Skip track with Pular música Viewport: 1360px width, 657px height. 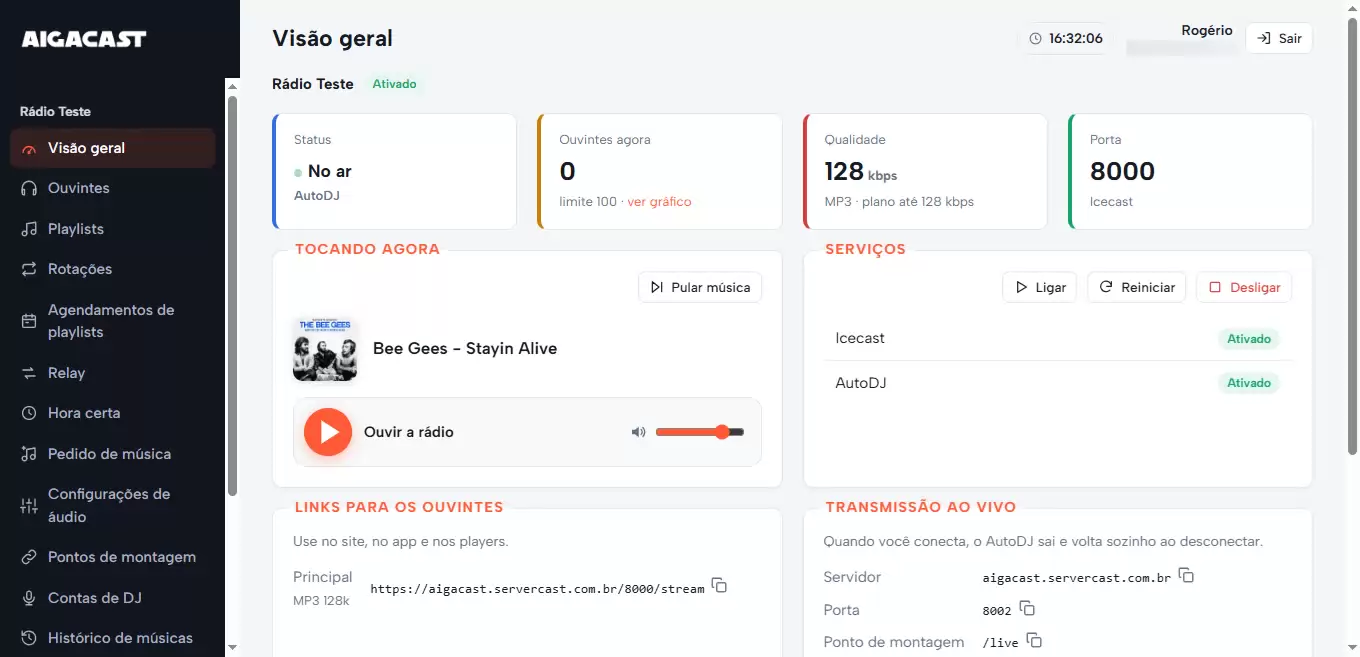click(700, 288)
